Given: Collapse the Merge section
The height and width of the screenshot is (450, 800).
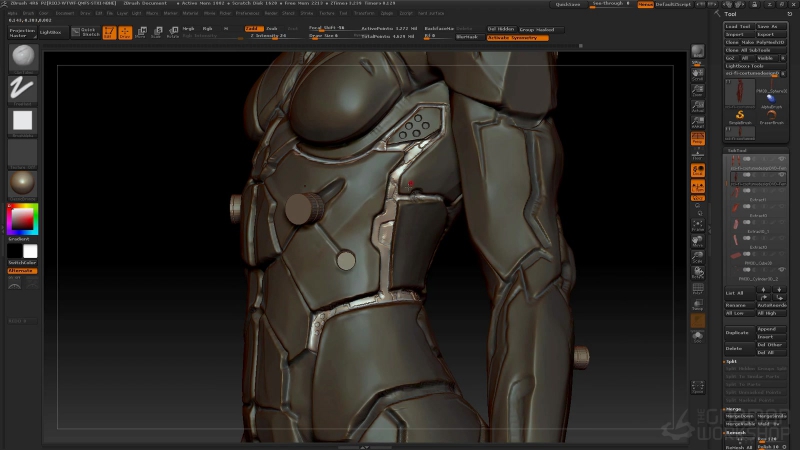Looking at the screenshot, I should 733,409.
